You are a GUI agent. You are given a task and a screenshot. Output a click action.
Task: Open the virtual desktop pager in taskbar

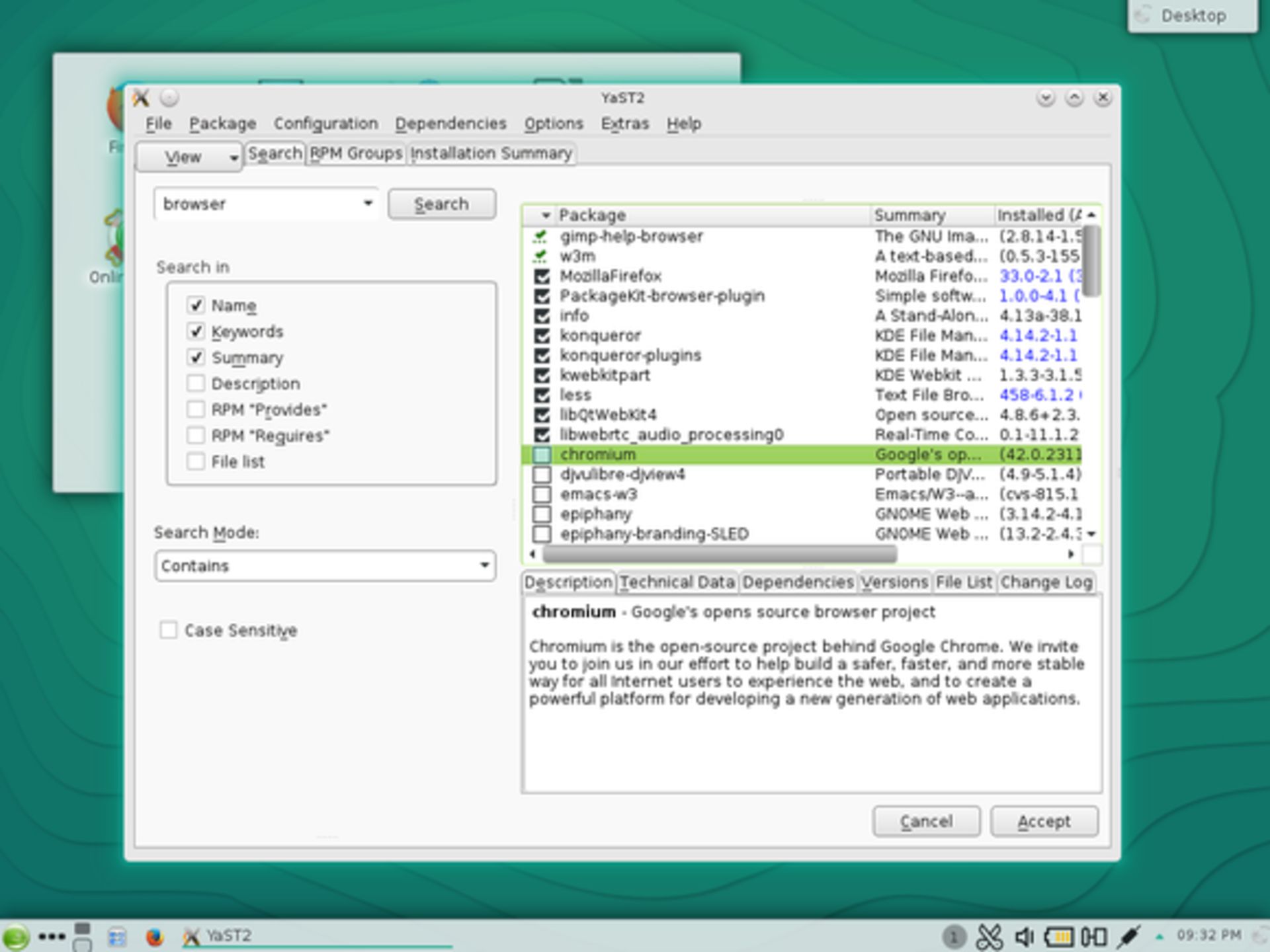click(83, 937)
